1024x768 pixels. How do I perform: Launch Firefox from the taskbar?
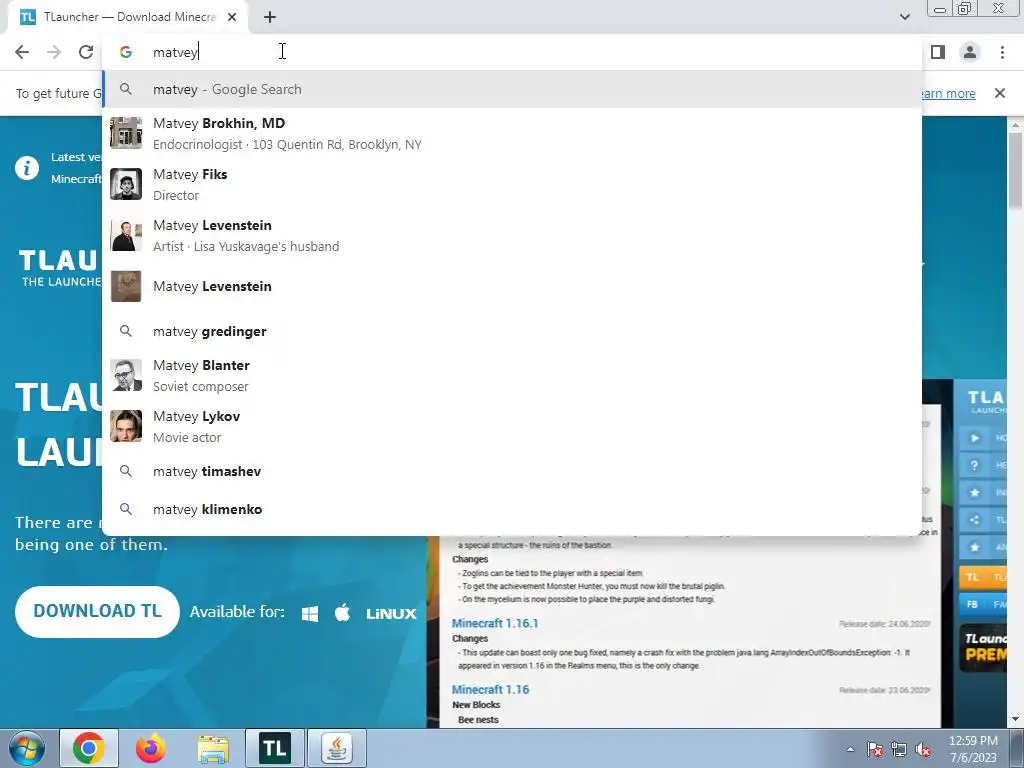pyautogui.click(x=151, y=748)
